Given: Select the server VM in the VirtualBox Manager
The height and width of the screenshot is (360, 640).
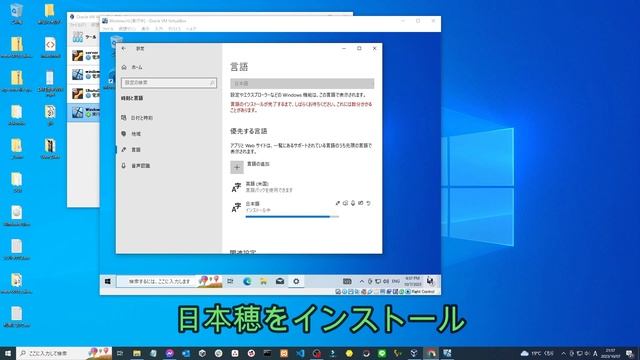Looking at the screenshot, I should click(84, 55).
